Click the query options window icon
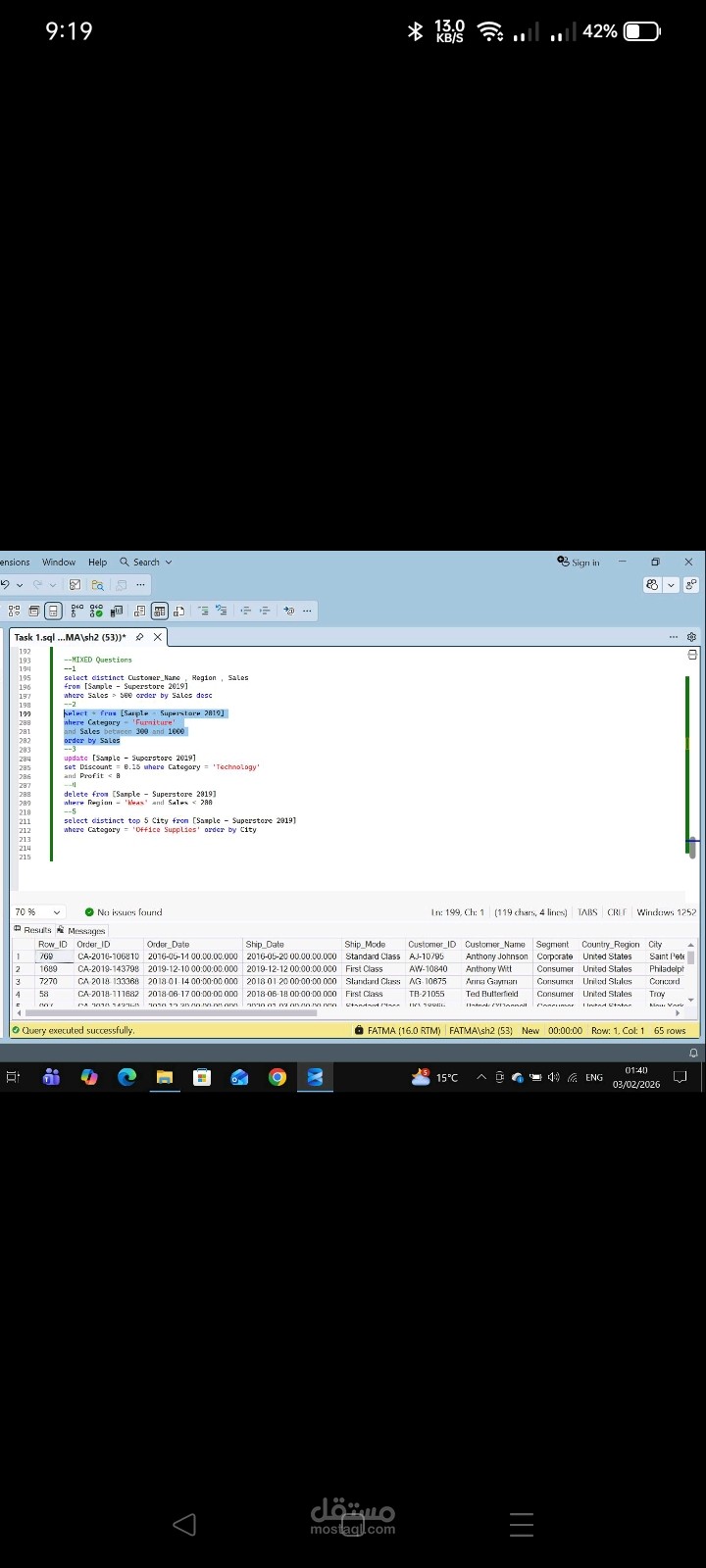The image size is (706, 1568). (x=33, y=611)
